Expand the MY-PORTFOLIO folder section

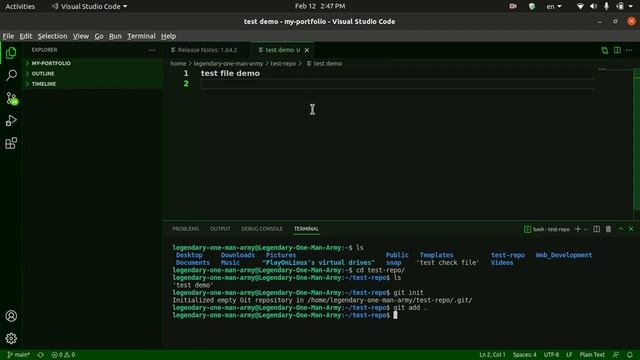click(x=93, y=63)
